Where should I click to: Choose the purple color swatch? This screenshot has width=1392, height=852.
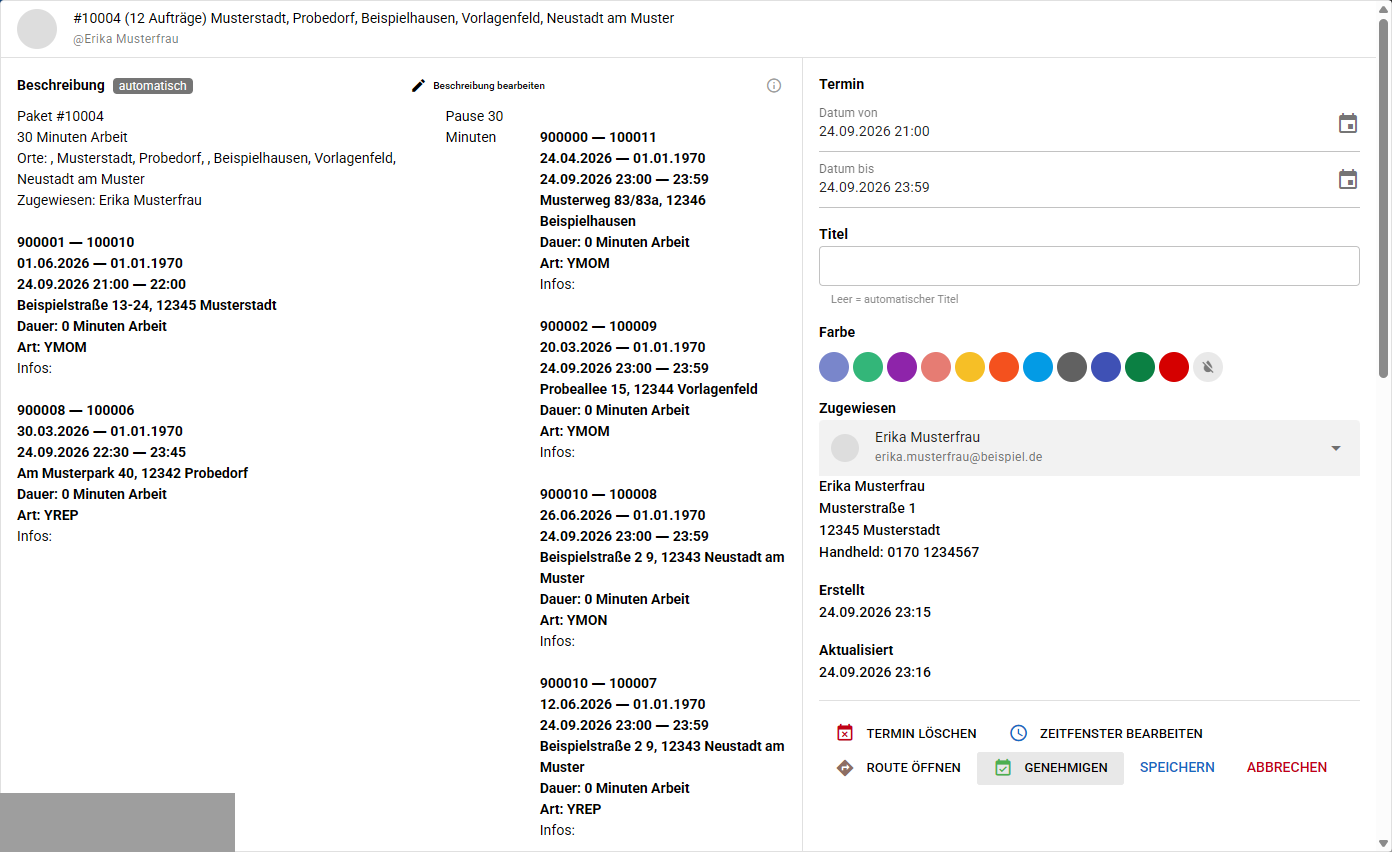pyautogui.click(x=902, y=367)
